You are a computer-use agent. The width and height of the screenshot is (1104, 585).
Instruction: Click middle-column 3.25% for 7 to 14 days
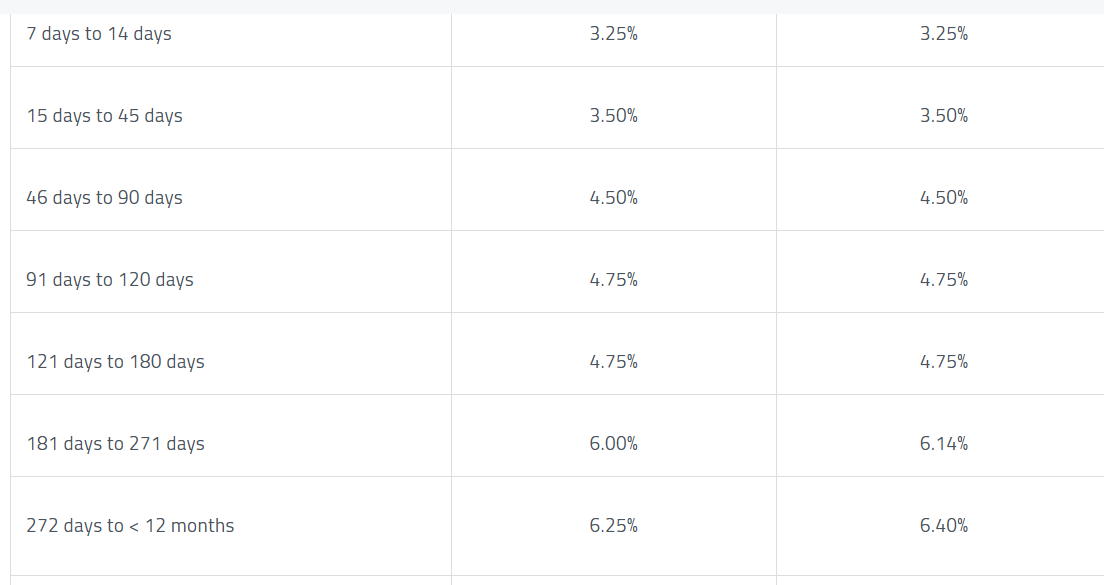tap(613, 34)
